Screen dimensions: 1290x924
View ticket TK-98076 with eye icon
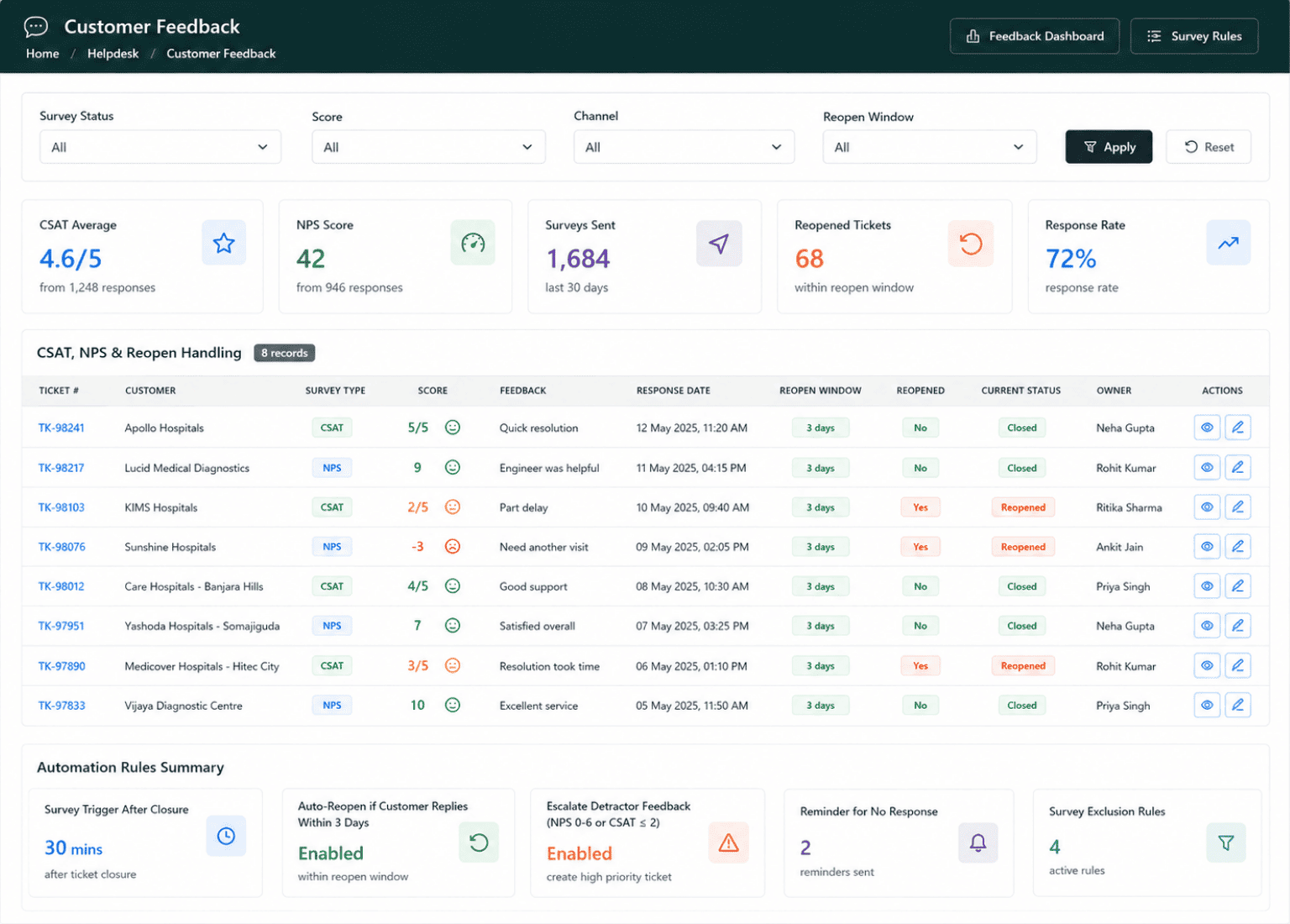1207,547
